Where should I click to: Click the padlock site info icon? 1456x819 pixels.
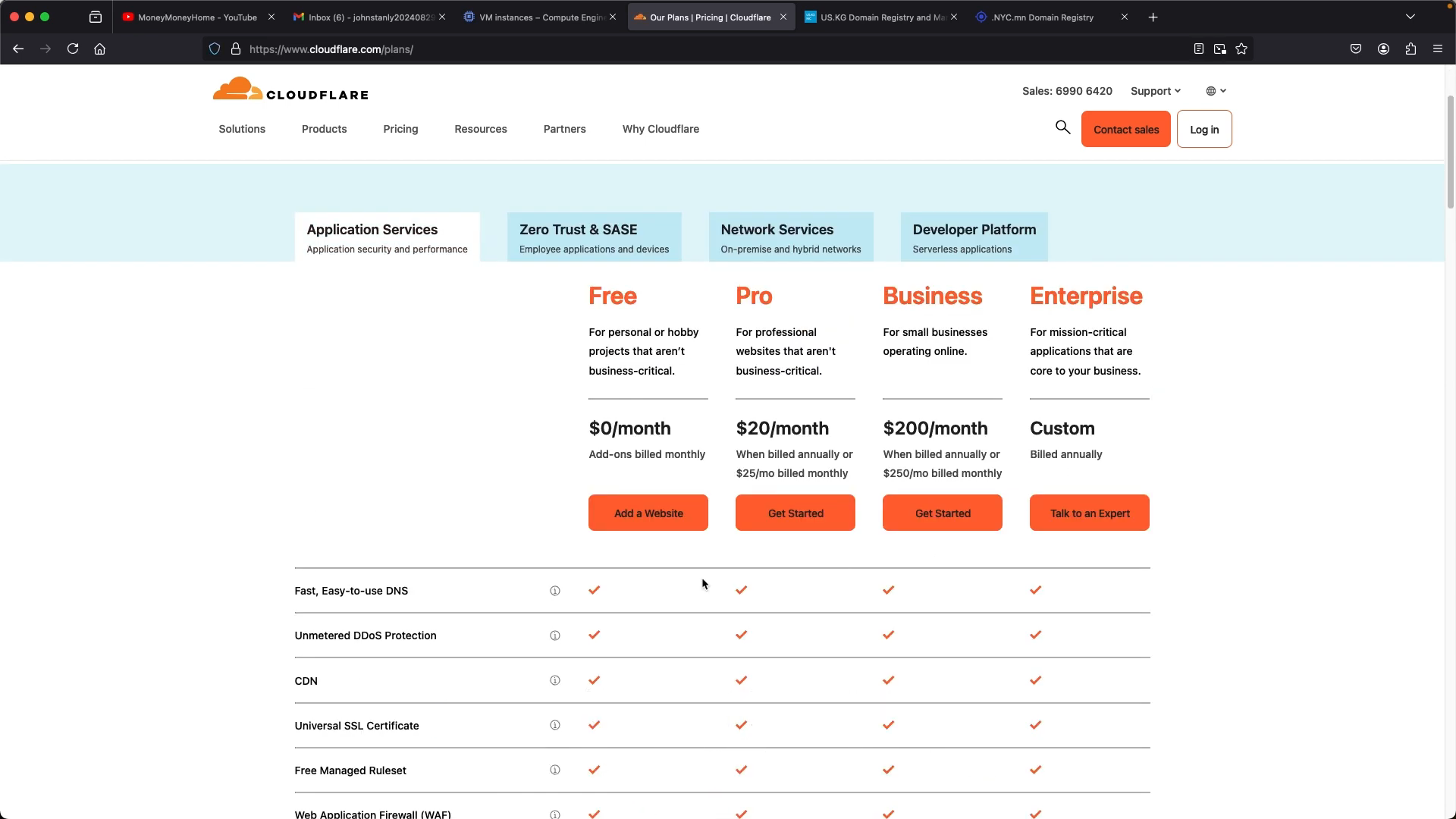[236, 49]
